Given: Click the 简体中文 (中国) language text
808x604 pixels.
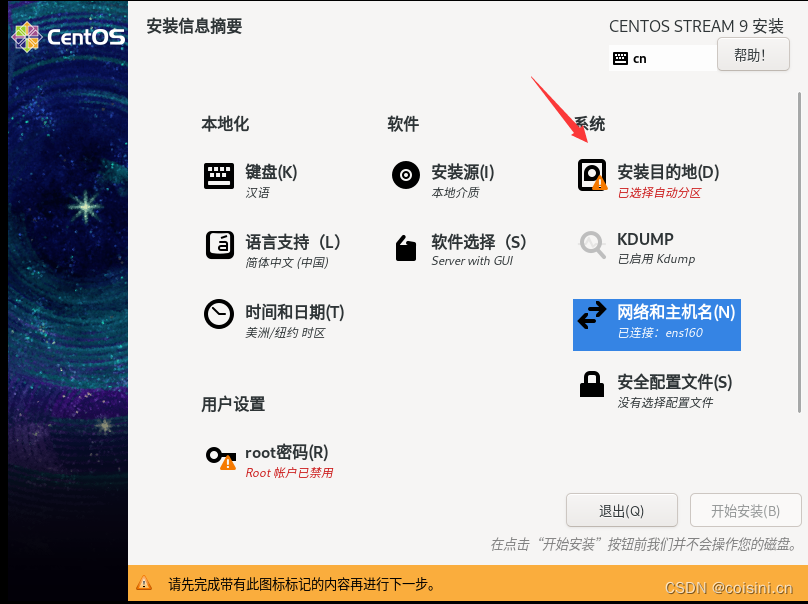Looking at the screenshot, I should [287, 262].
